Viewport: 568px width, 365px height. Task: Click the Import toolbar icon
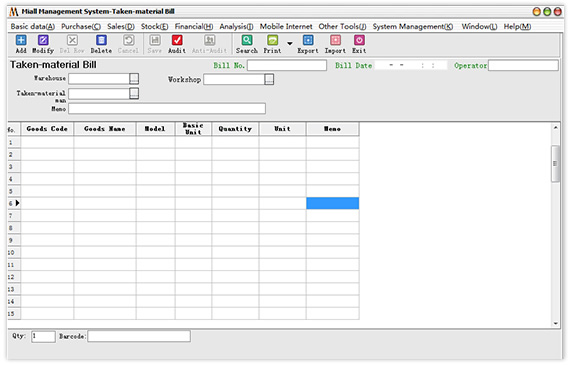(335, 40)
